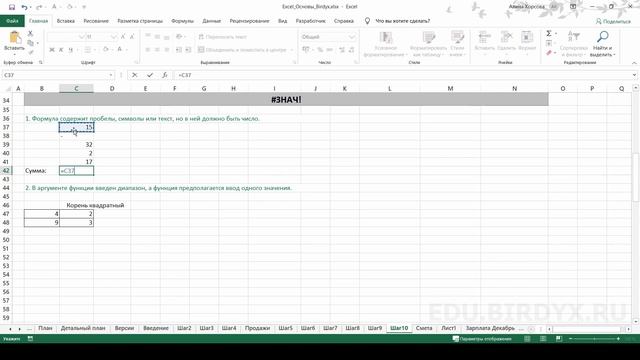Click Format as Table icon
The image size is (640, 360).
[x=428, y=38]
